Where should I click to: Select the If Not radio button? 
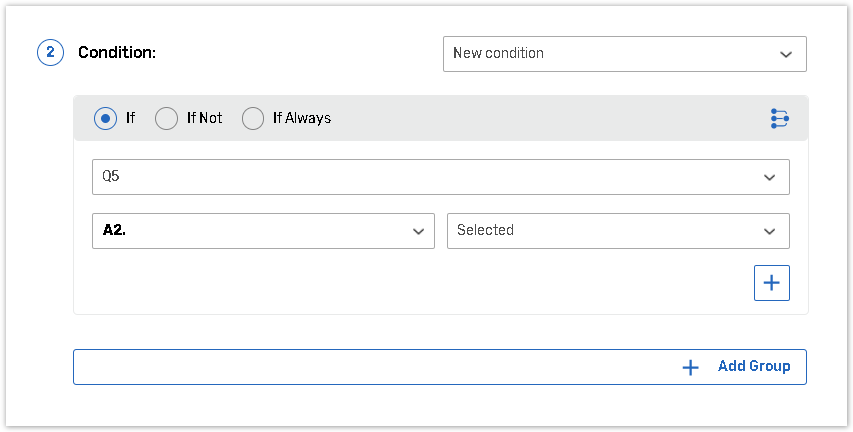tap(166, 118)
